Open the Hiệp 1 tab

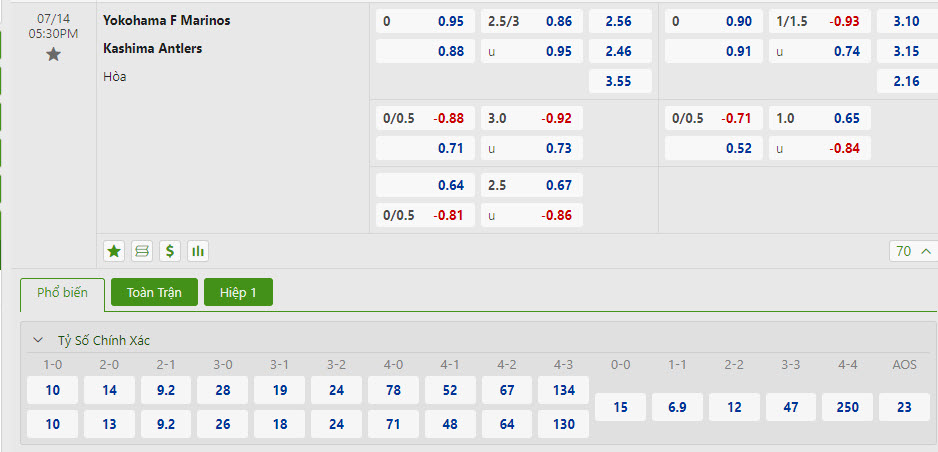pos(238,293)
